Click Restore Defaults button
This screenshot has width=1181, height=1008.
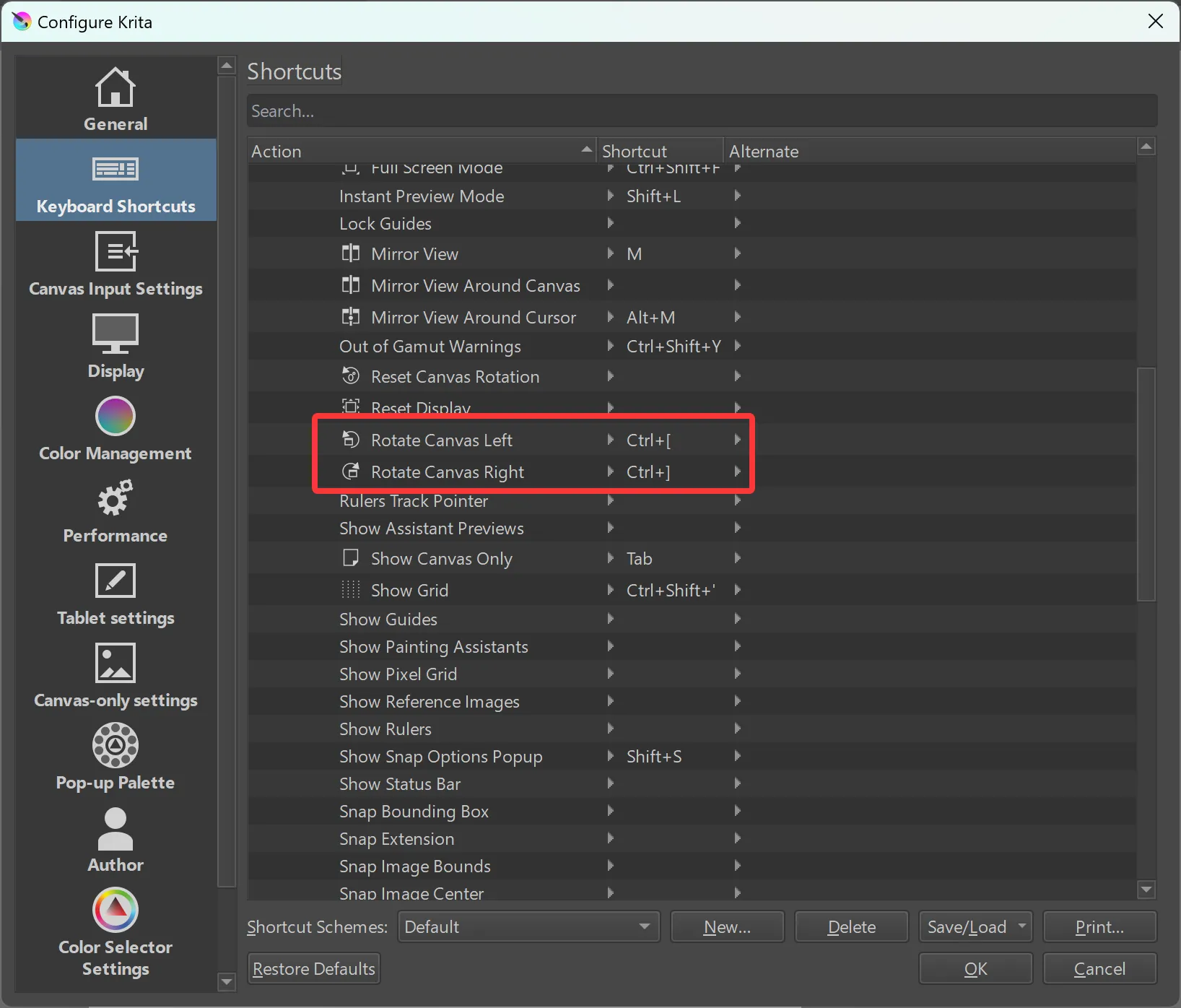(314, 968)
